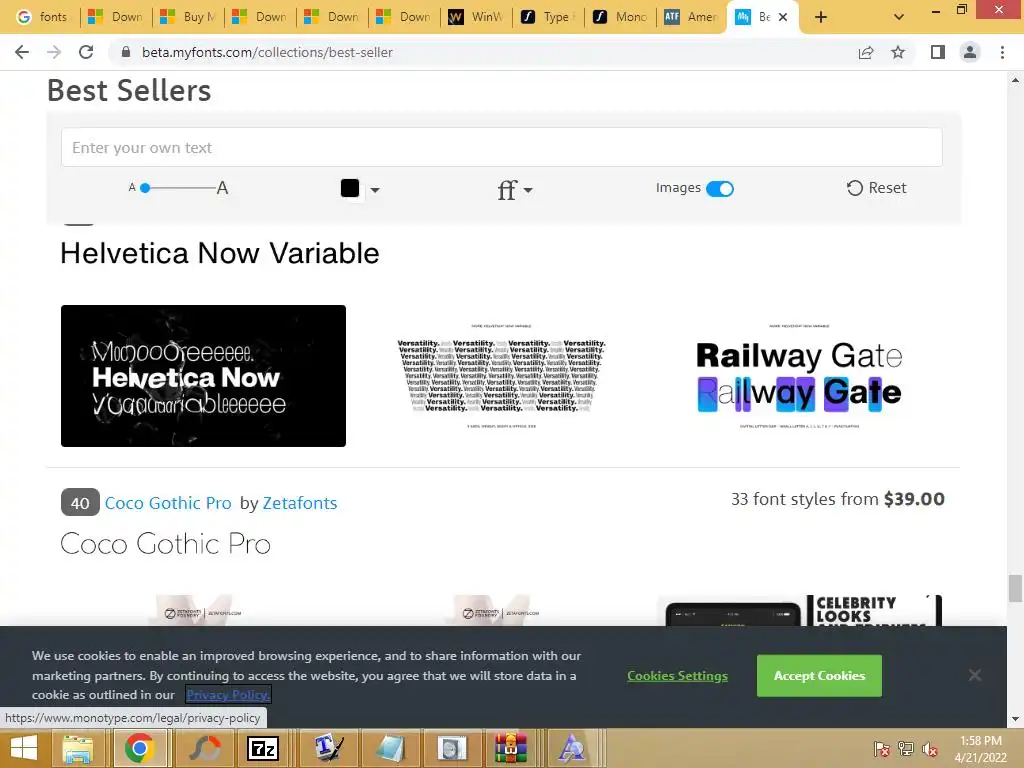This screenshot has width=1024, height=768.
Task: Click the rank 40 badge
Action: [x=80, y=503]
